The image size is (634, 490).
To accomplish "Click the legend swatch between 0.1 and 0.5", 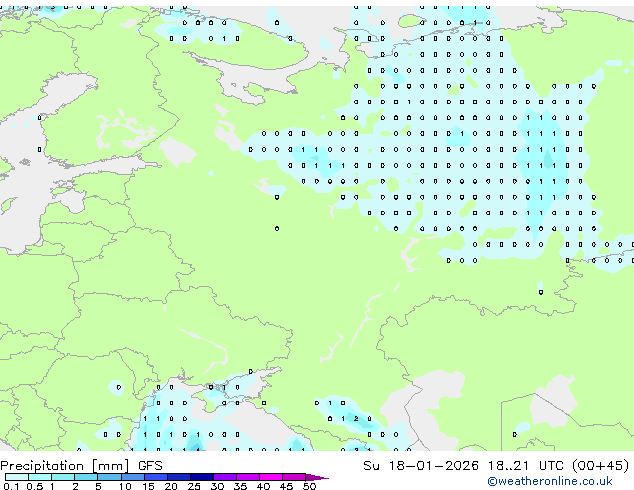I will tap(17, 477).
